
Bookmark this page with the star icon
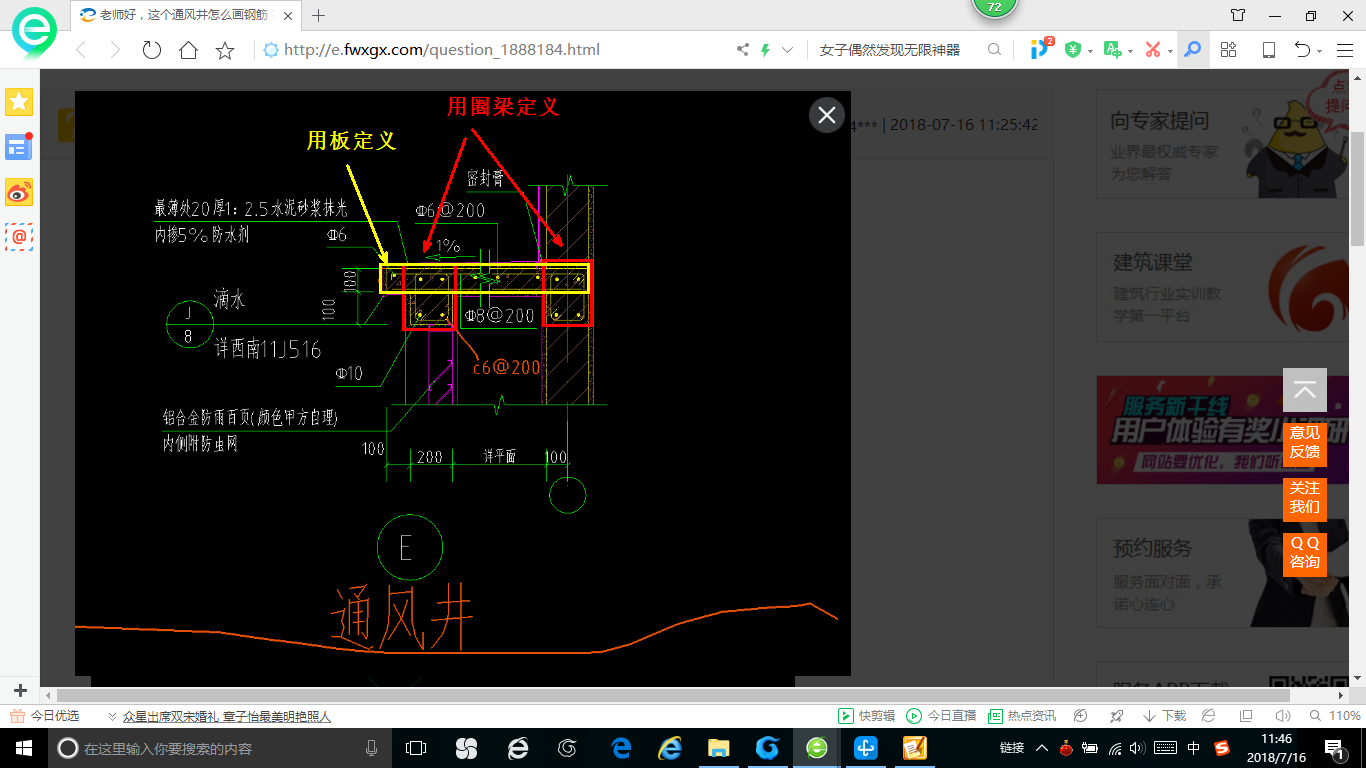coord(225,50)
